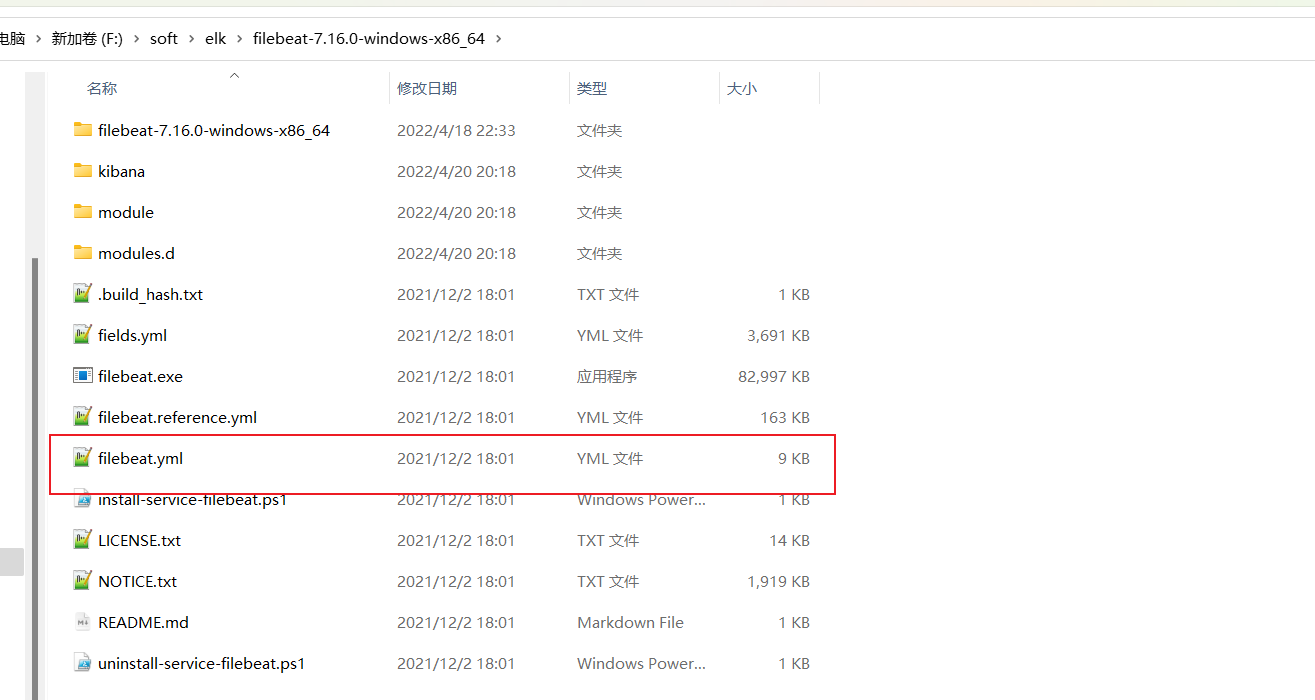Screen dimensions: 1315x700
Task: Click the navigation pane vertical scrollbar
Action: (x=35, y=478)
